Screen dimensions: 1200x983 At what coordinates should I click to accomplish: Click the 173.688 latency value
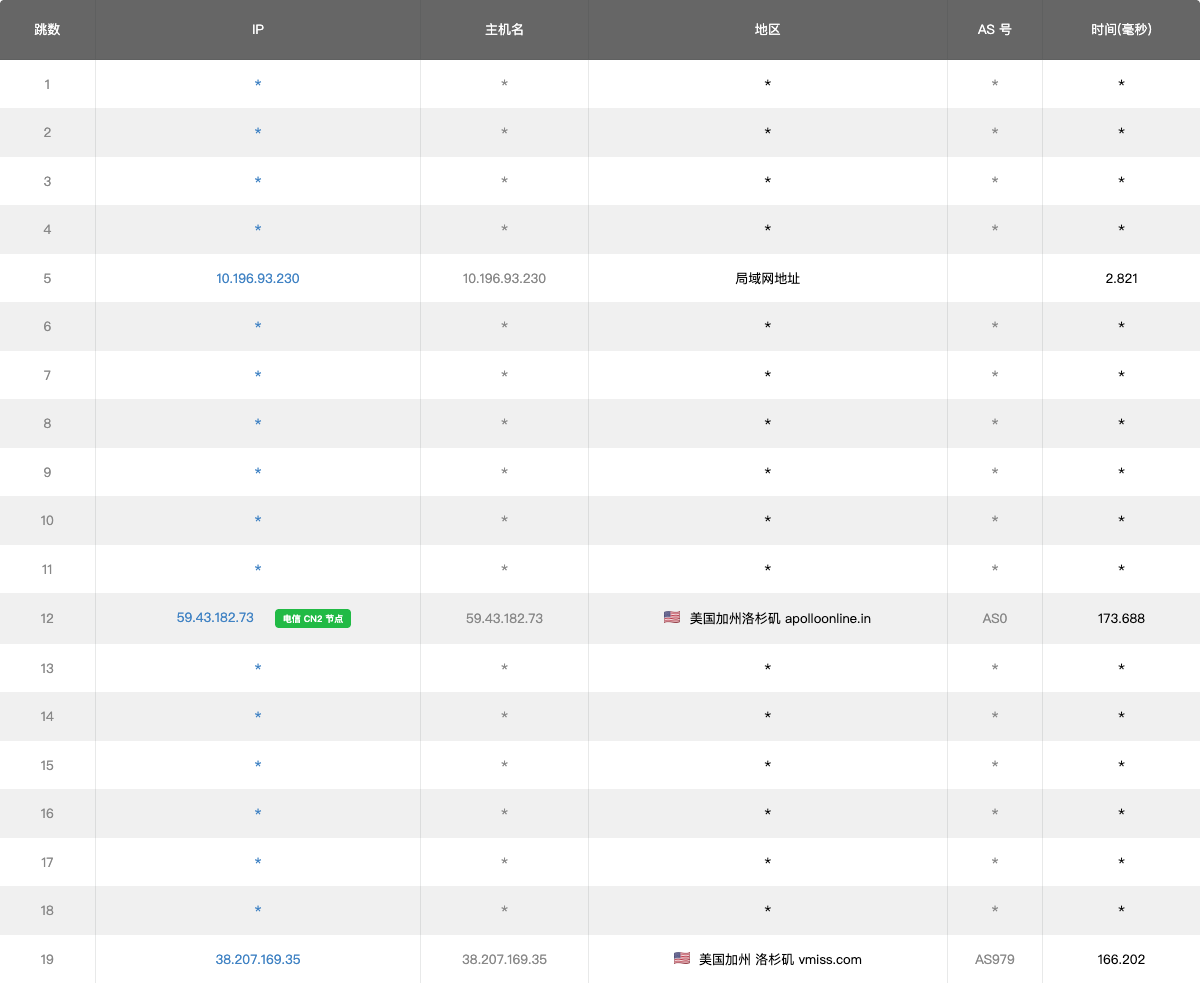[x=1121, y=618]
